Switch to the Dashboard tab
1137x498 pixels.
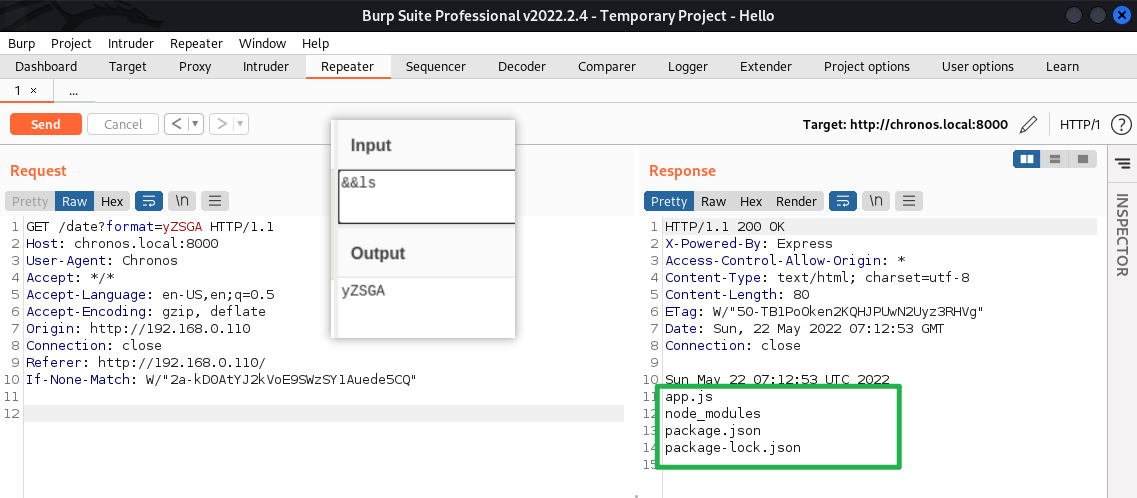pyautogui.click(x=46, y=67)
